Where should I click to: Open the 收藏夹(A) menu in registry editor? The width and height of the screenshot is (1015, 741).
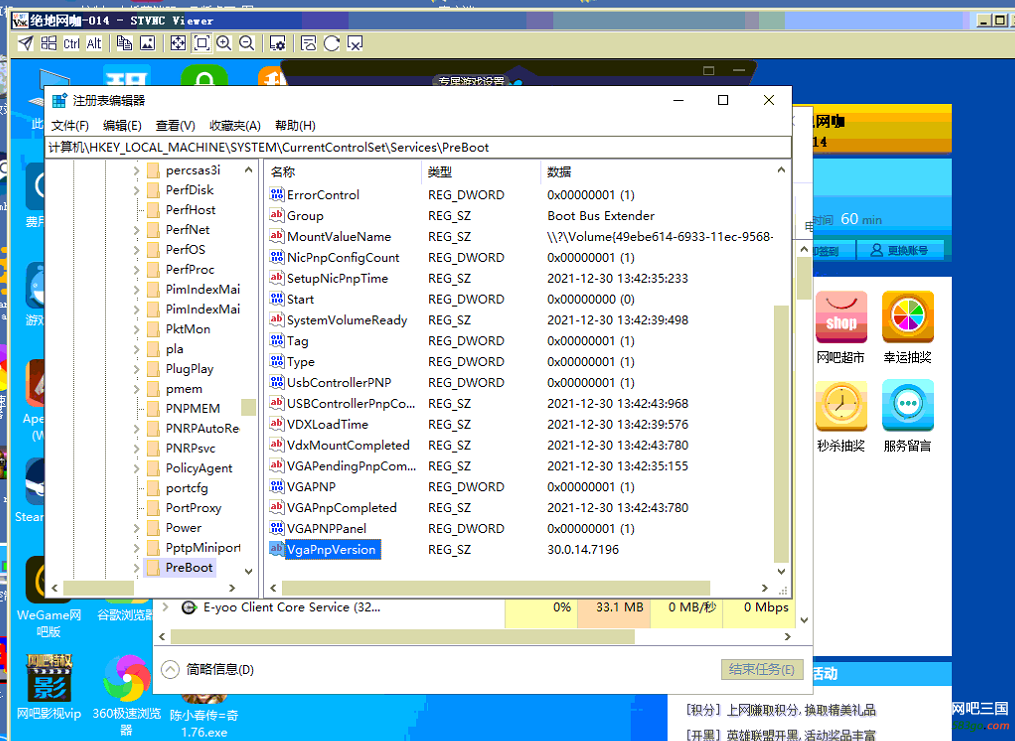click(x=235, y=126)
